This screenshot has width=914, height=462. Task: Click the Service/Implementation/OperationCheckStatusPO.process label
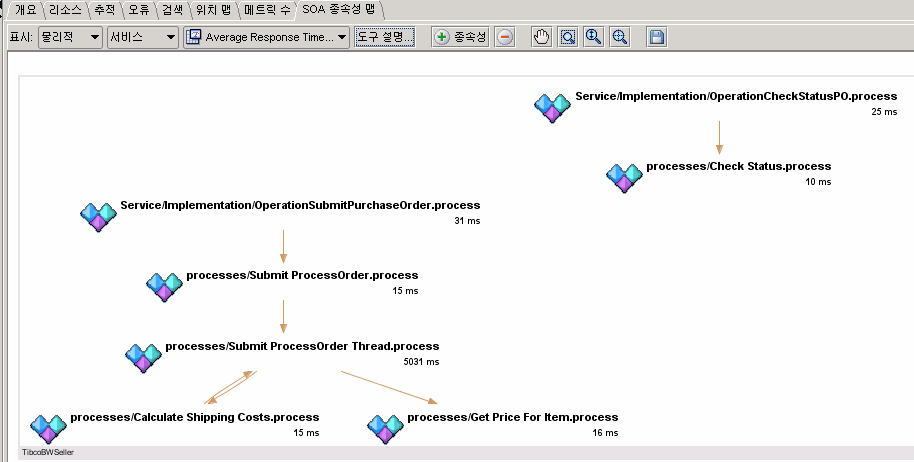pyautogui.click(x=736, y=96)
